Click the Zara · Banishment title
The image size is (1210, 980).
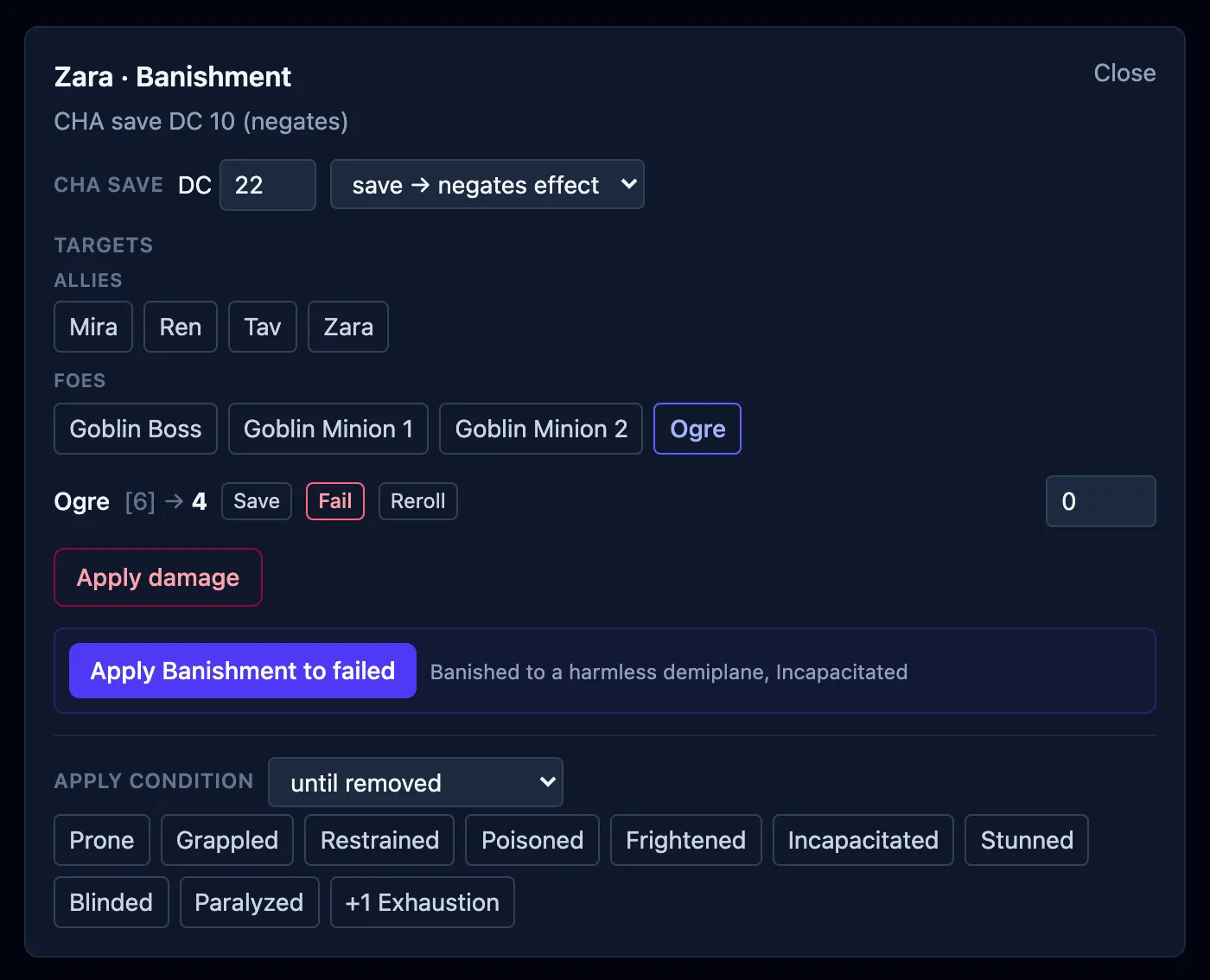173,77
